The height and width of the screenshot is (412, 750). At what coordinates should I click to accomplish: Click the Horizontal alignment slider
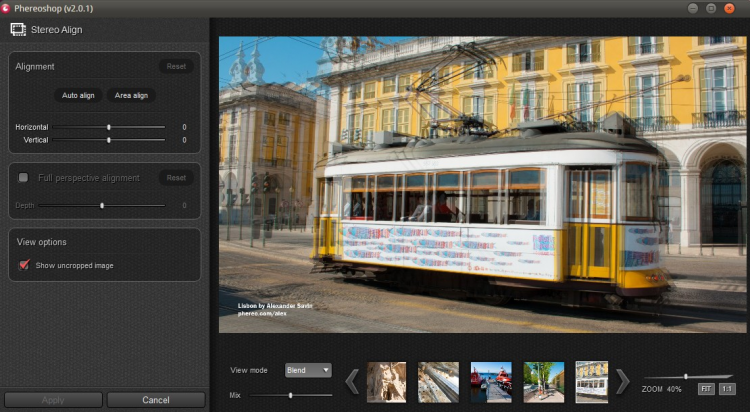pyautogui.click(x=109, y=127)
